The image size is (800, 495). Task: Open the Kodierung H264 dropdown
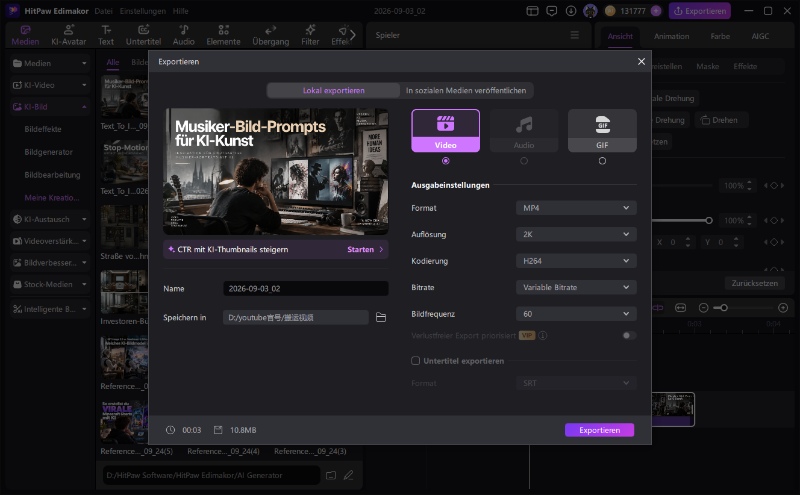(576, 261)
